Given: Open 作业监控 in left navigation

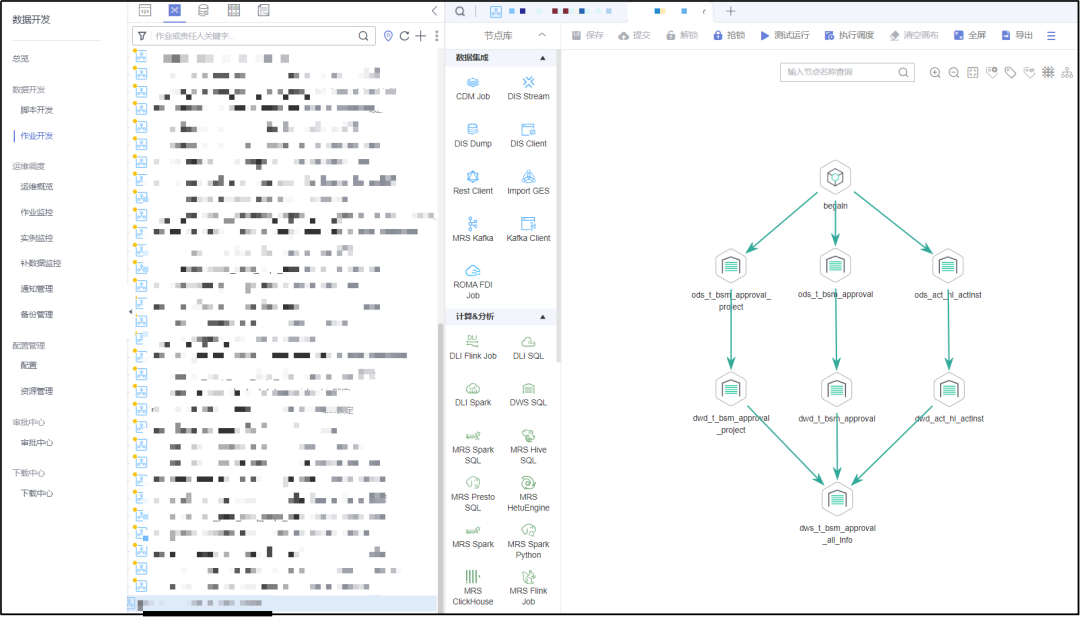Looking at the screenshot, I should (x=37, y=212).
